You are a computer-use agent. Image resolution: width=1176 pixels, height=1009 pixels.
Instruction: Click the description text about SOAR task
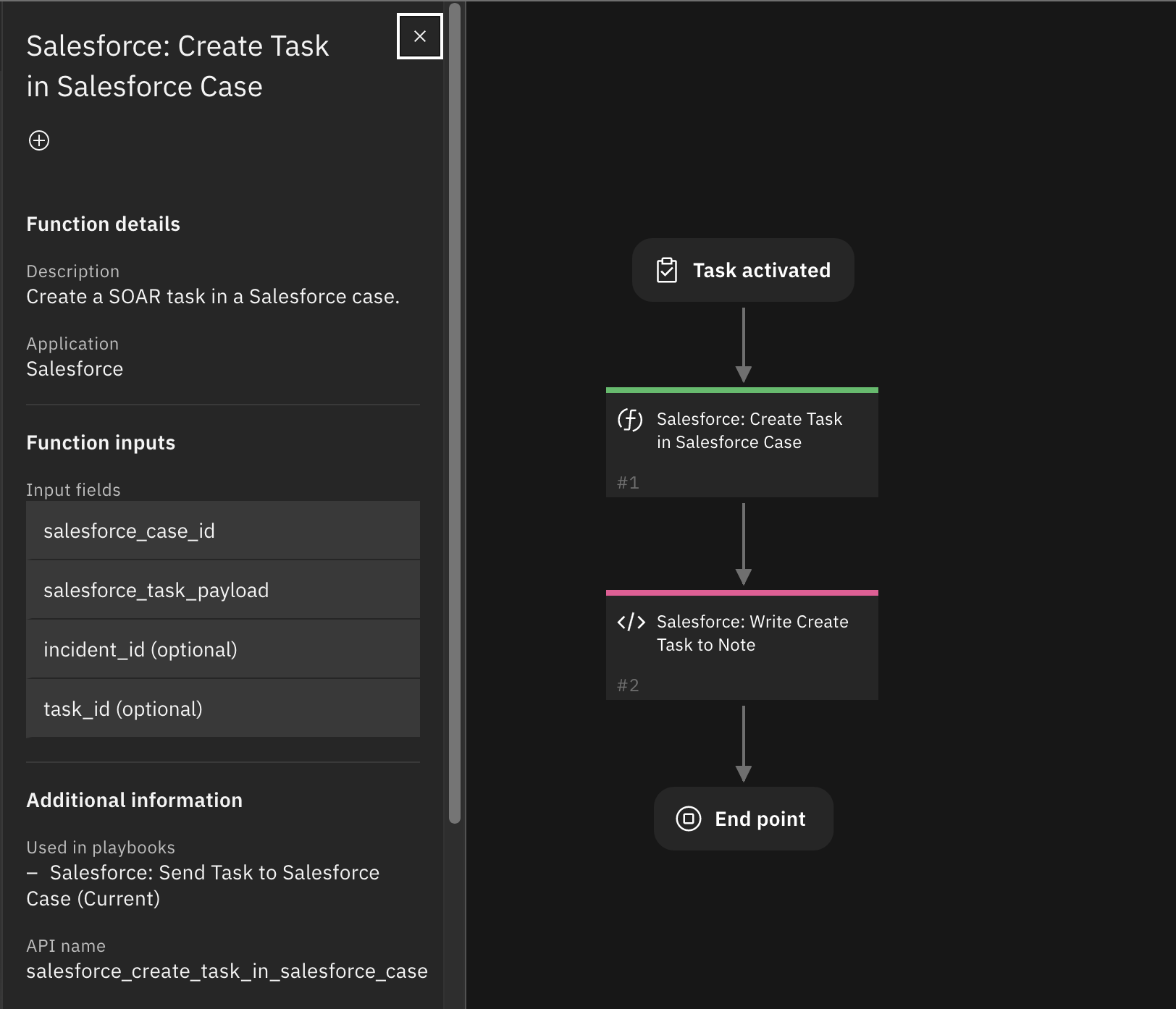coord(213,296)
